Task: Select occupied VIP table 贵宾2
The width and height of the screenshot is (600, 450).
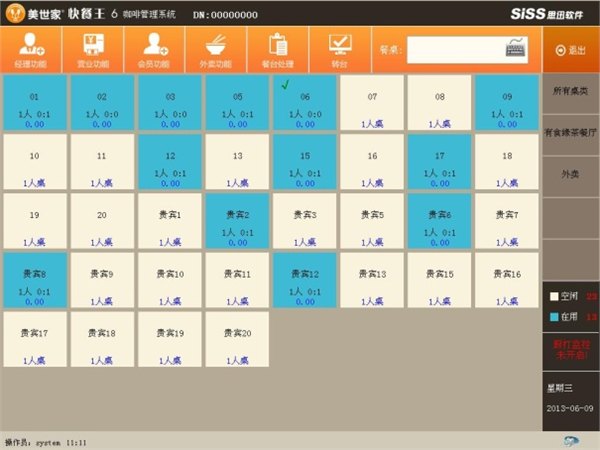Action: [x=237, y=221]
